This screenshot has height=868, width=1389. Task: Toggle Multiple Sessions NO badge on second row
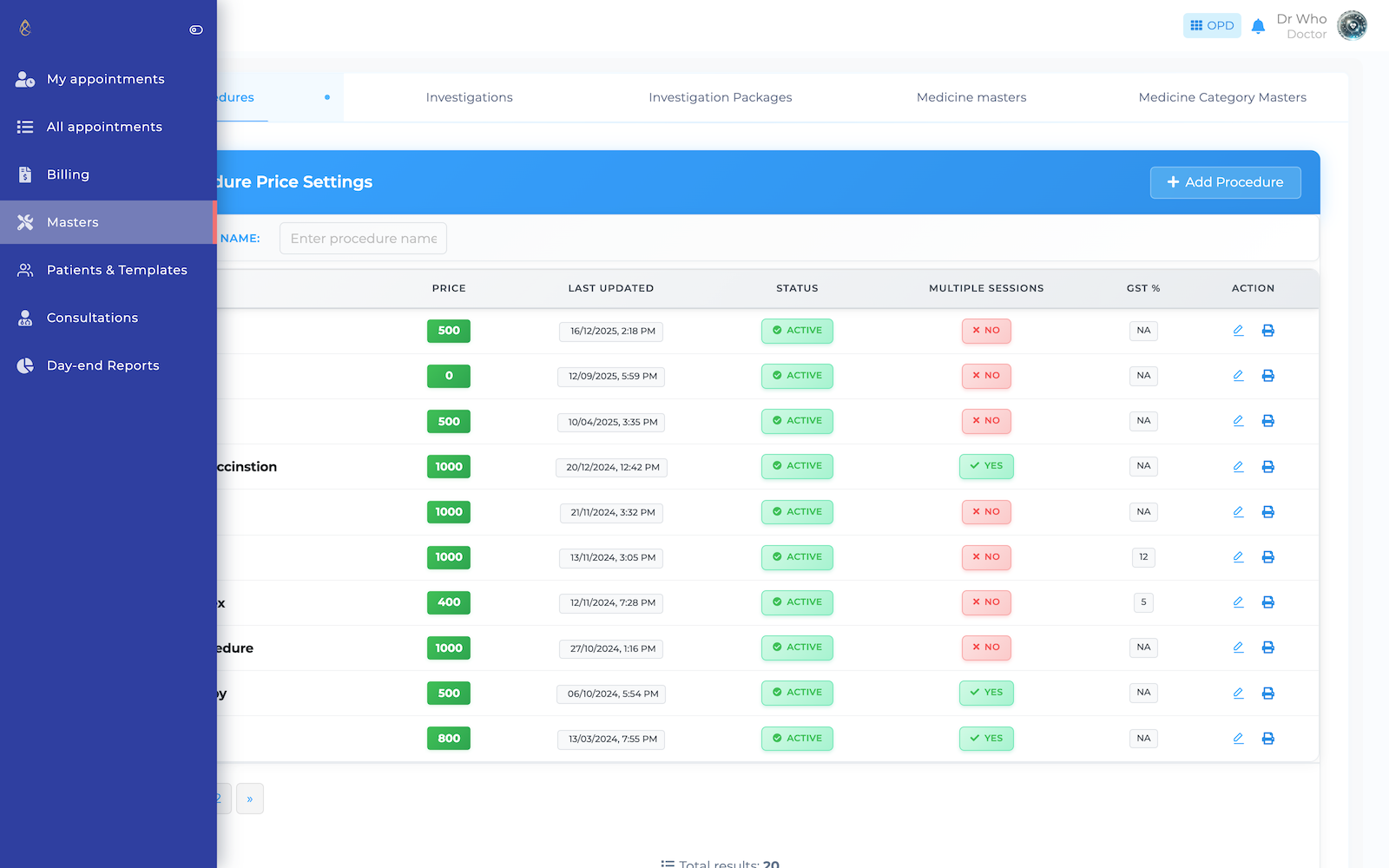(986, 376)
